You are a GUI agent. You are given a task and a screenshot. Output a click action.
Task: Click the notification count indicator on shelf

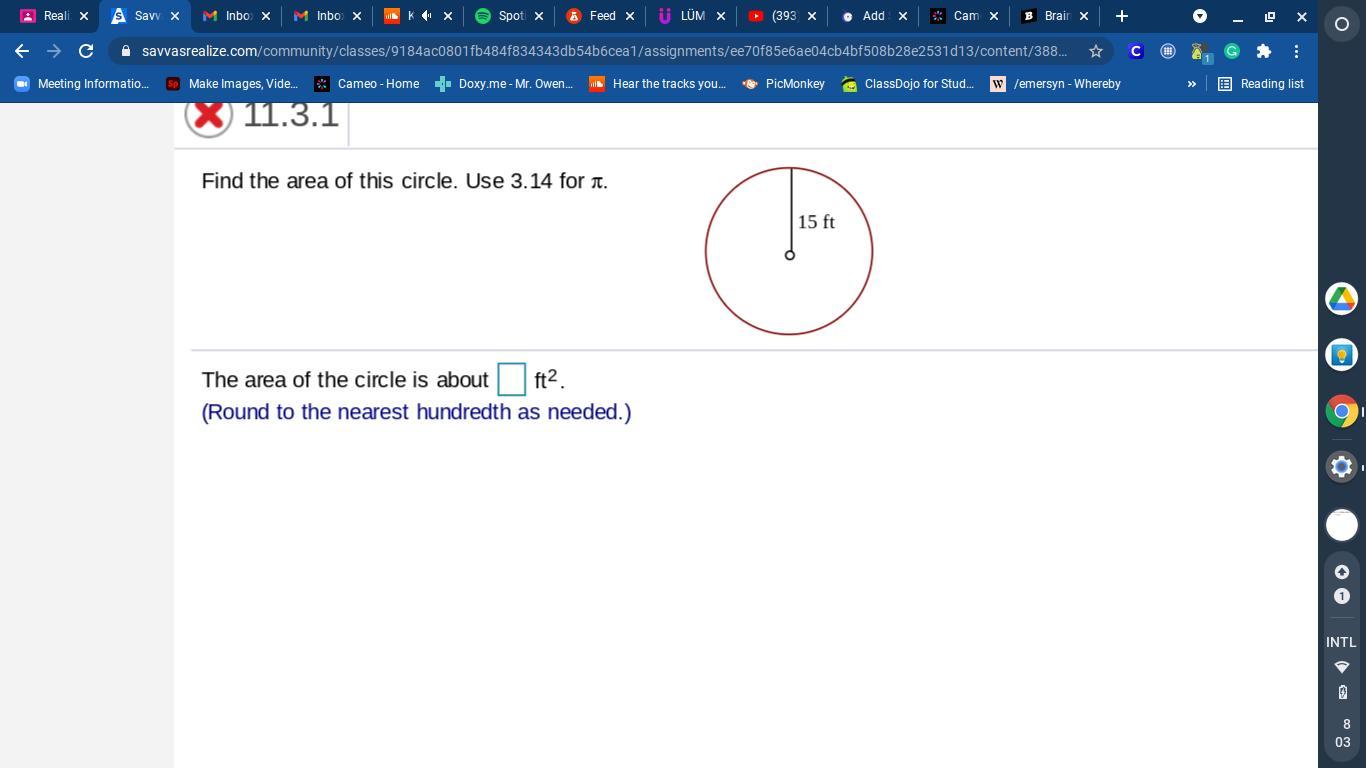(1342, 596)
